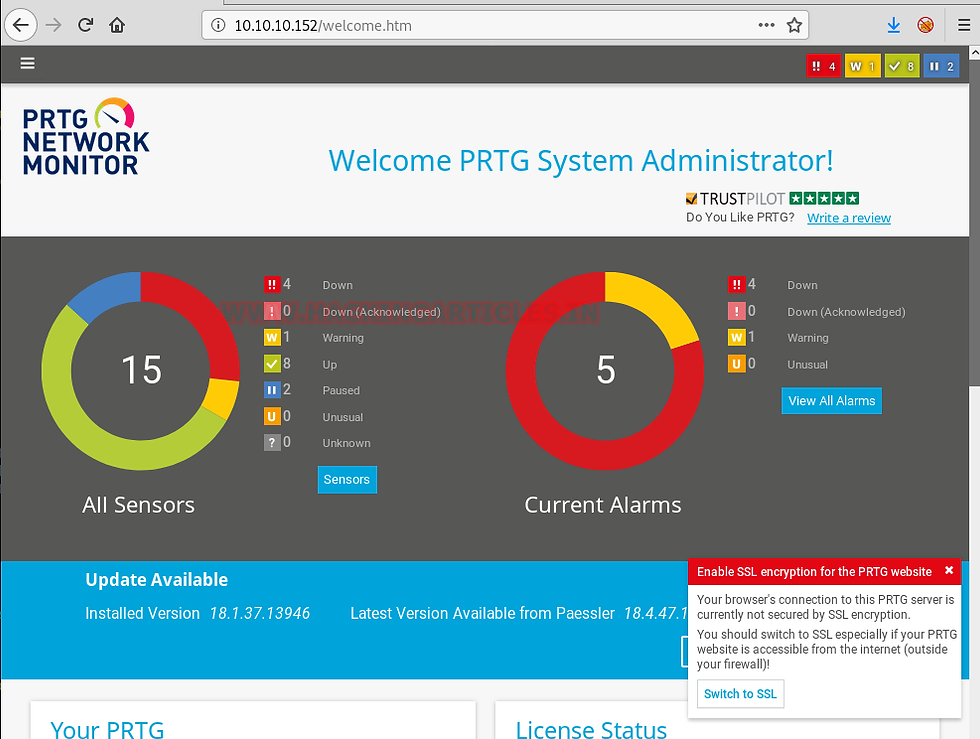Click the yellow Warning badge in header
Image resolution: width=980 pixels, height=739 pixels.
pyautogui.click(x=862, y=66)
